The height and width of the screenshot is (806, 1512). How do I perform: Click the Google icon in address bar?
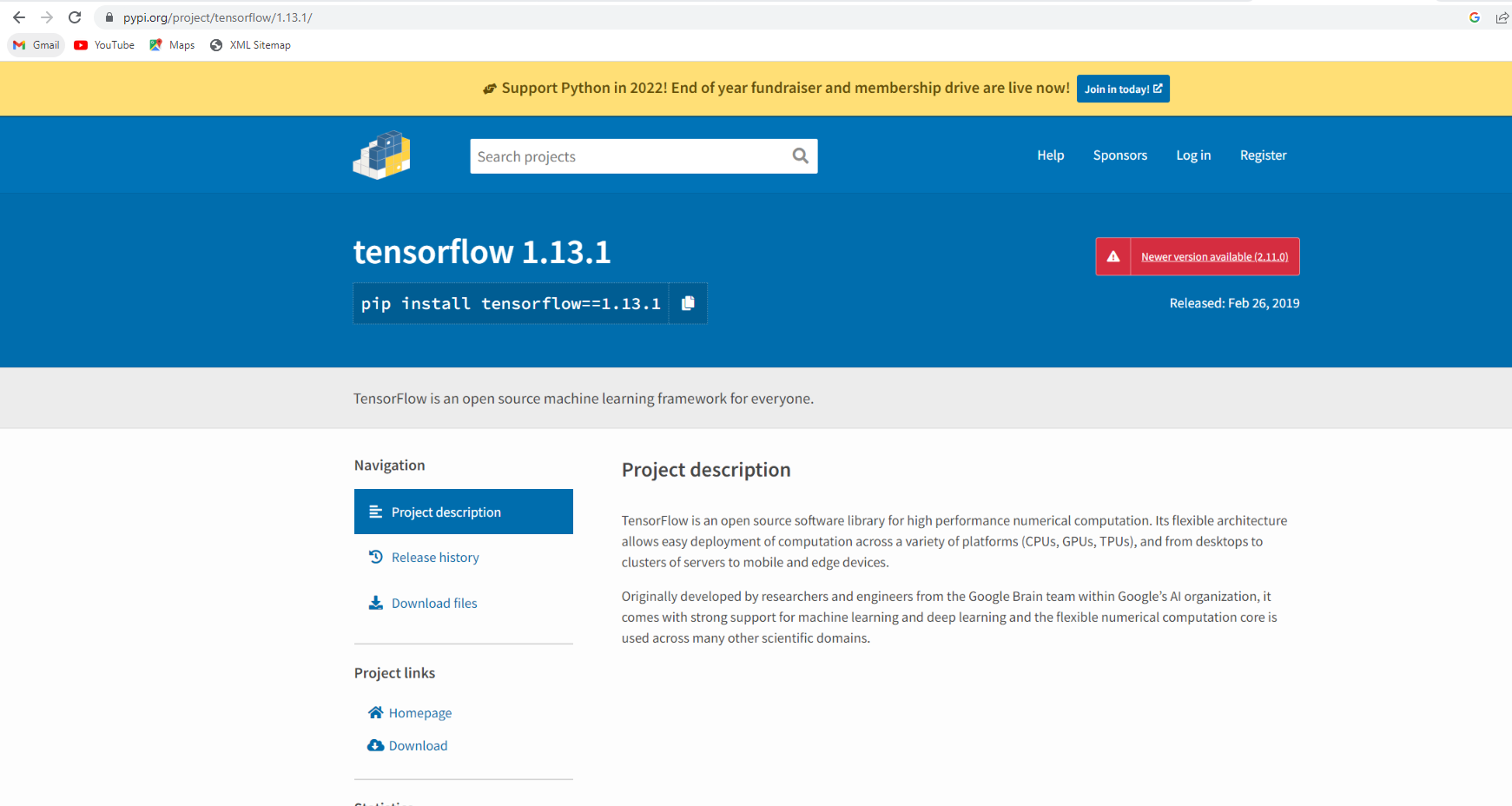[1474, 17]
